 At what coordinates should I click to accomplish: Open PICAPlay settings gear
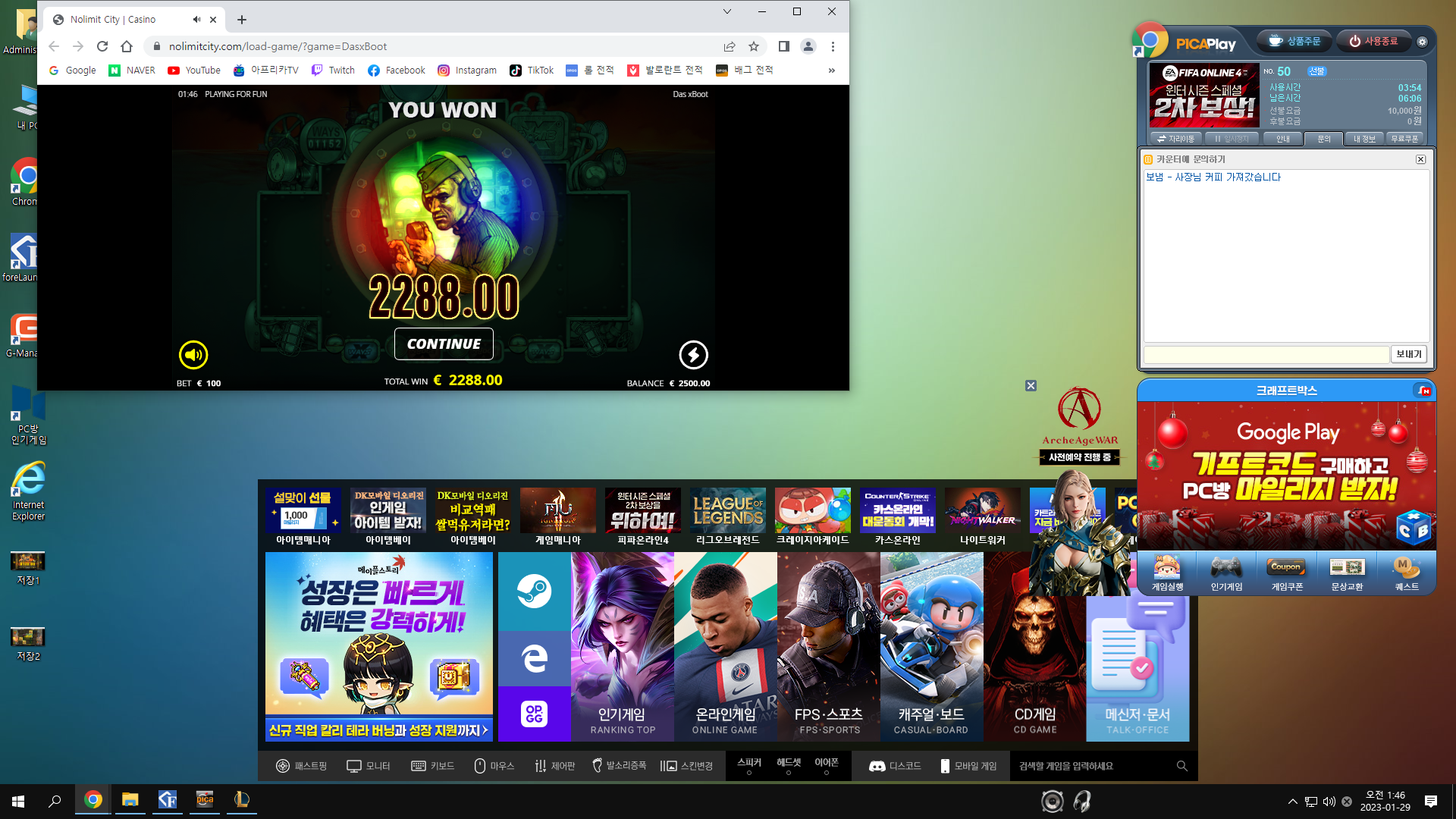pyautogui.click(x=1423, y=42)
